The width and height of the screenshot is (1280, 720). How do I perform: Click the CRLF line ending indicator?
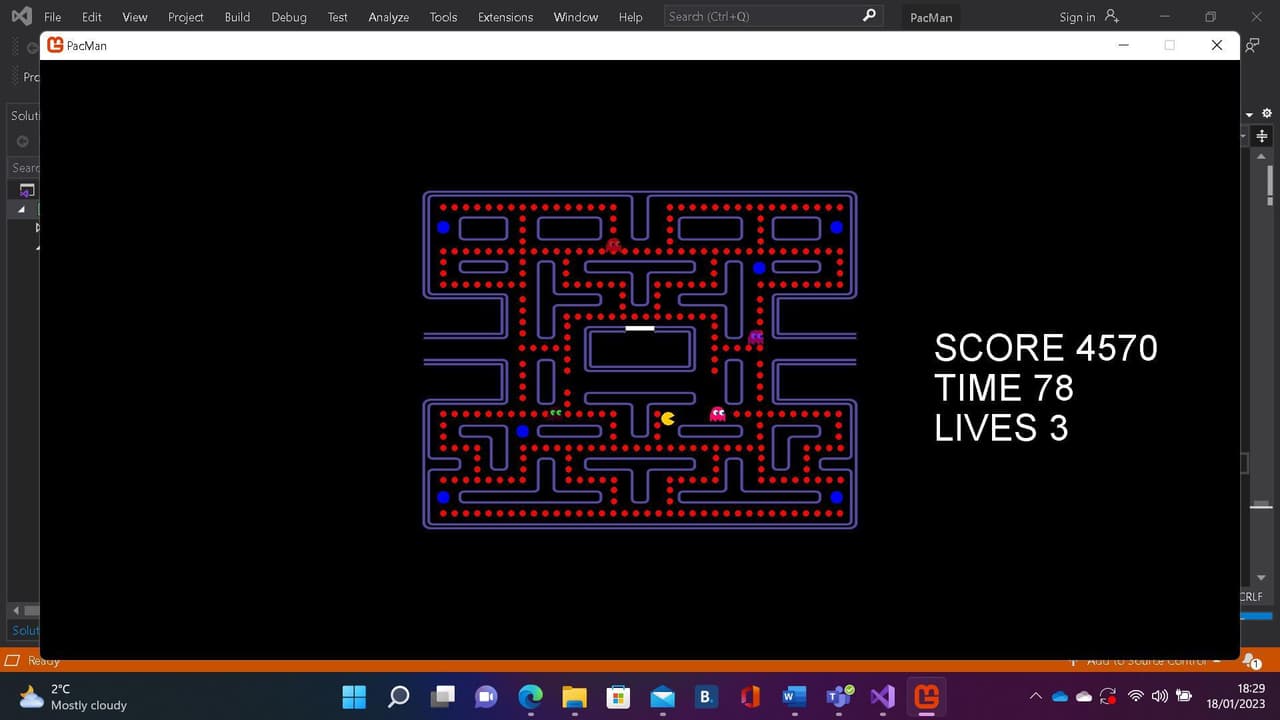[1252, 597]
